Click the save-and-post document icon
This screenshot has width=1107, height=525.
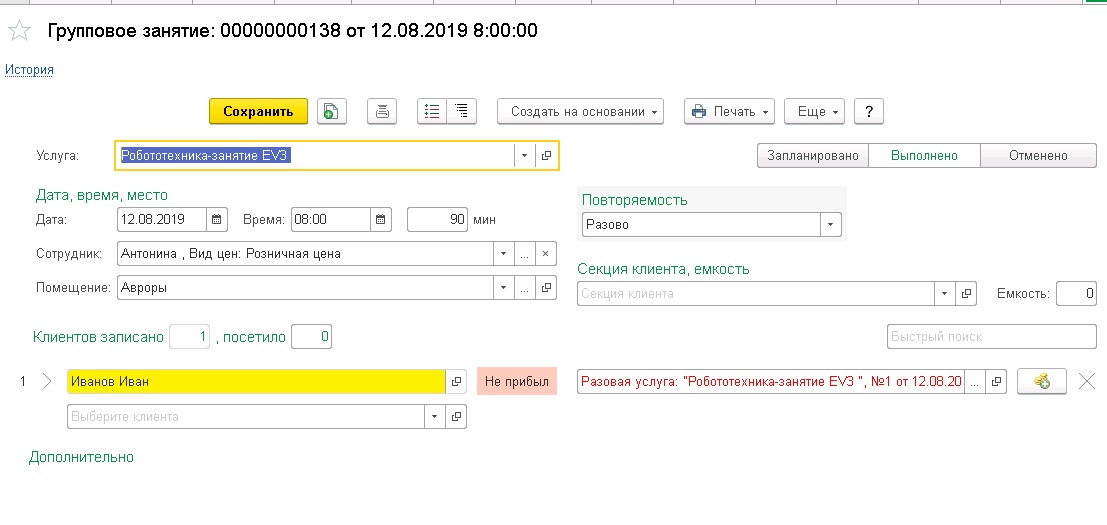coord(331,111)
